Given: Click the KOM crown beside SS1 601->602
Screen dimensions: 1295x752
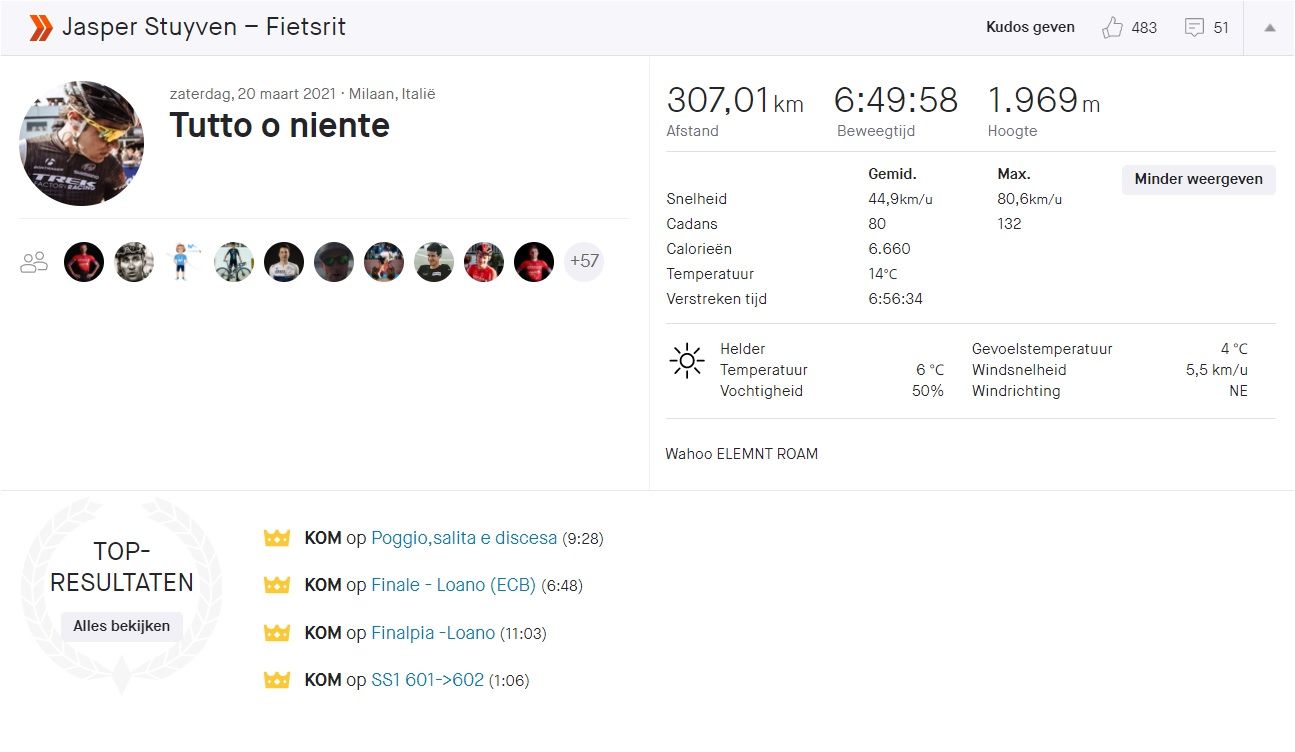Looking at the screenshot, I should [277, 680].
